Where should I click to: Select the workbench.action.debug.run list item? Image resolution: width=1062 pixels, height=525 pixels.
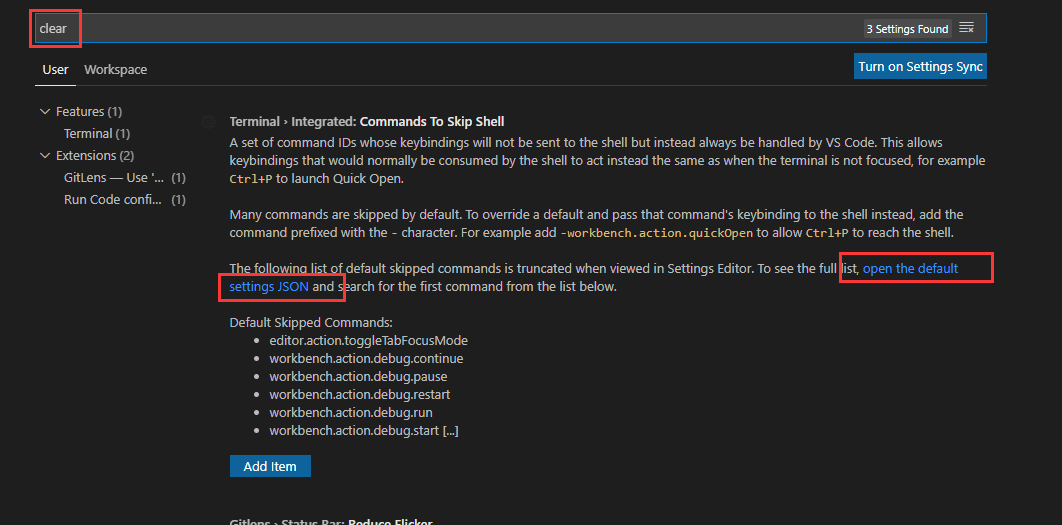351,412
